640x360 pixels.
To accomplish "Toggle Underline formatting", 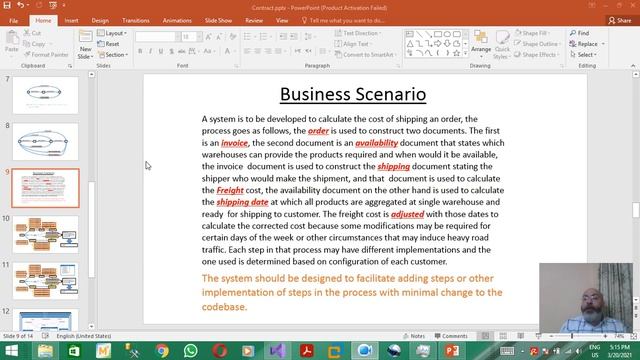I will [161, 51].
